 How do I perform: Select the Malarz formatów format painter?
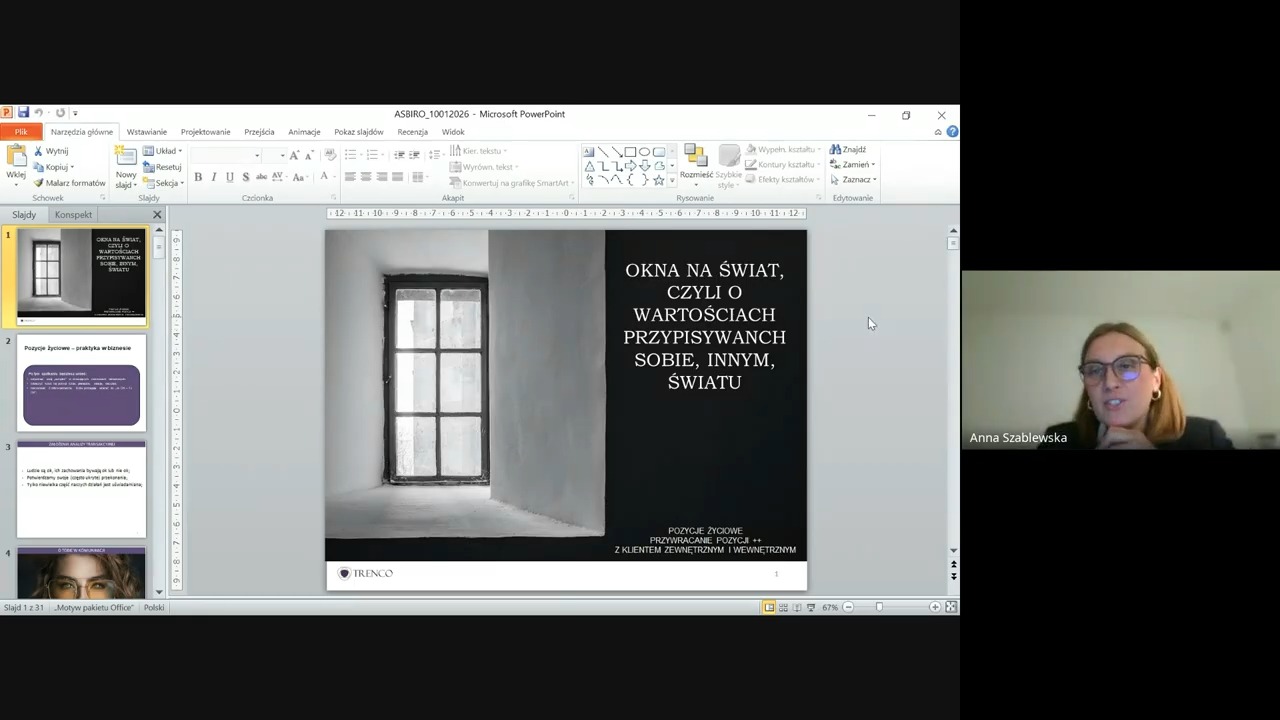coord(68,183)
